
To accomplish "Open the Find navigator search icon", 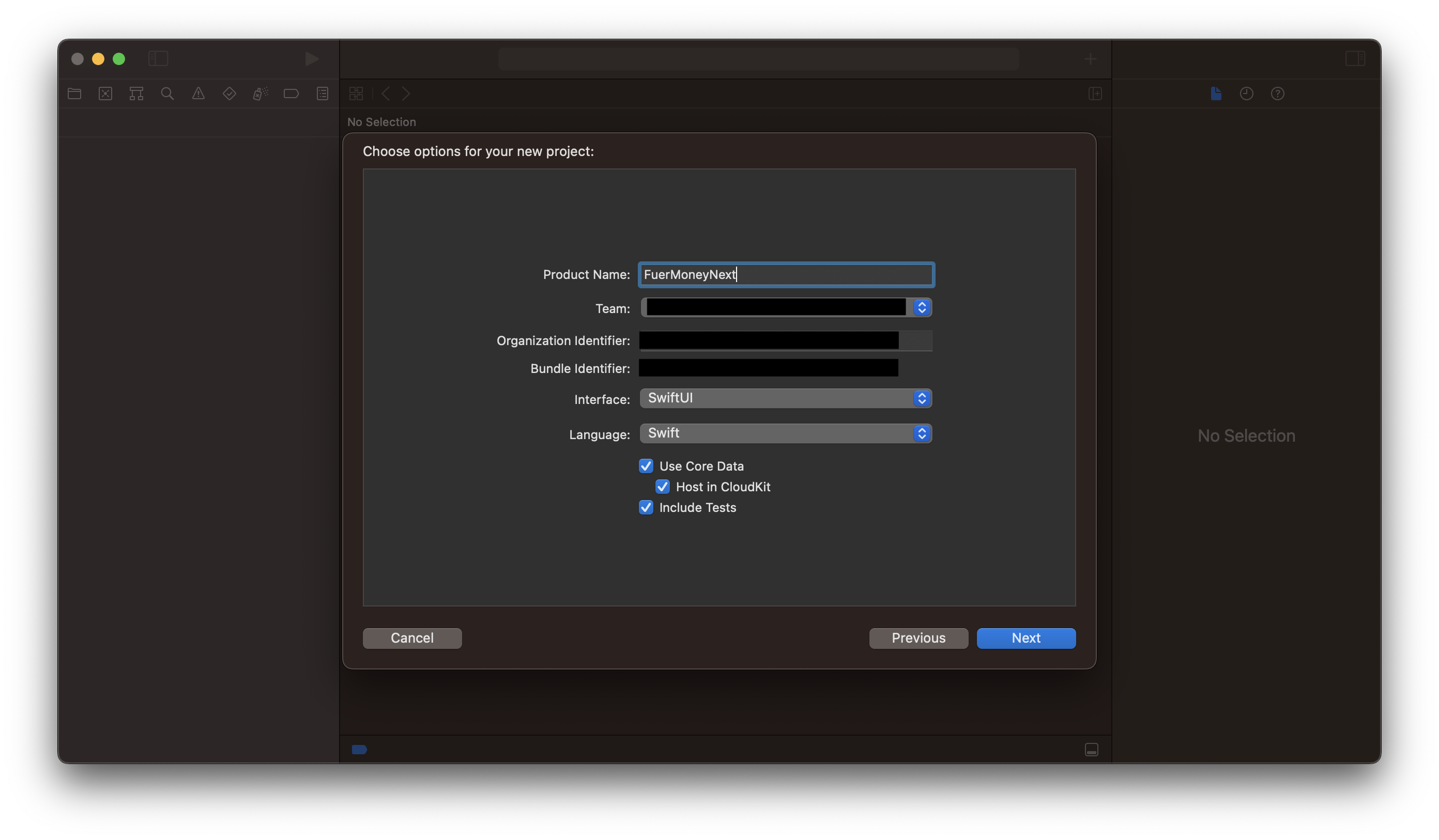I will (x=167, y=93).
